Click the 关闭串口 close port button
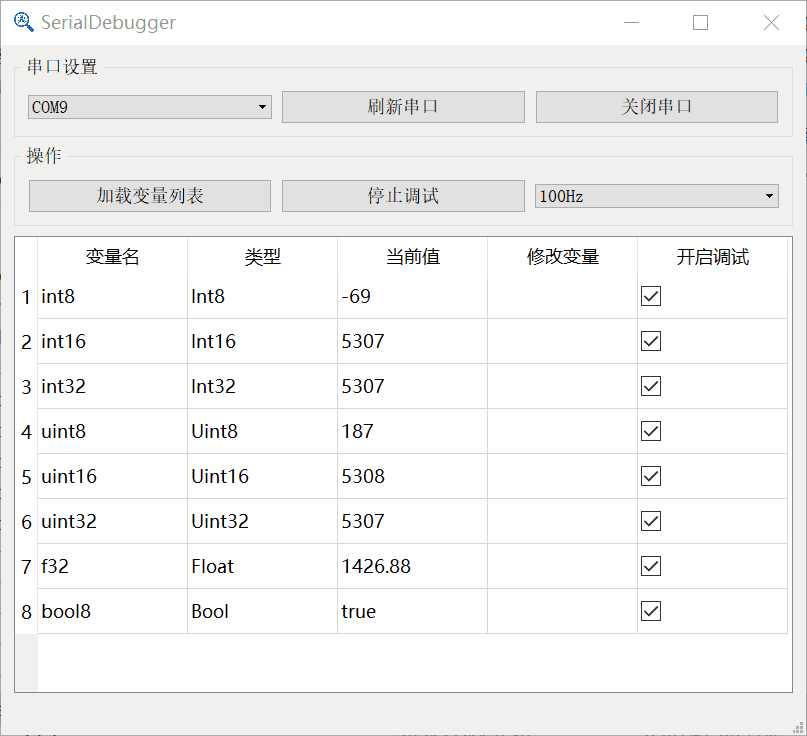 click(x=657, y=107)
